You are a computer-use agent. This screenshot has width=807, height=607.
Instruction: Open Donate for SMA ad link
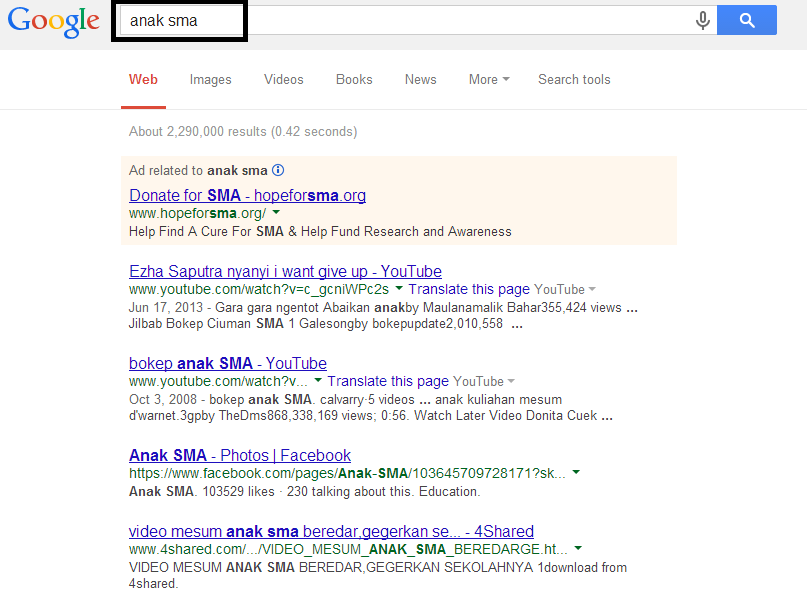point(248,196)
